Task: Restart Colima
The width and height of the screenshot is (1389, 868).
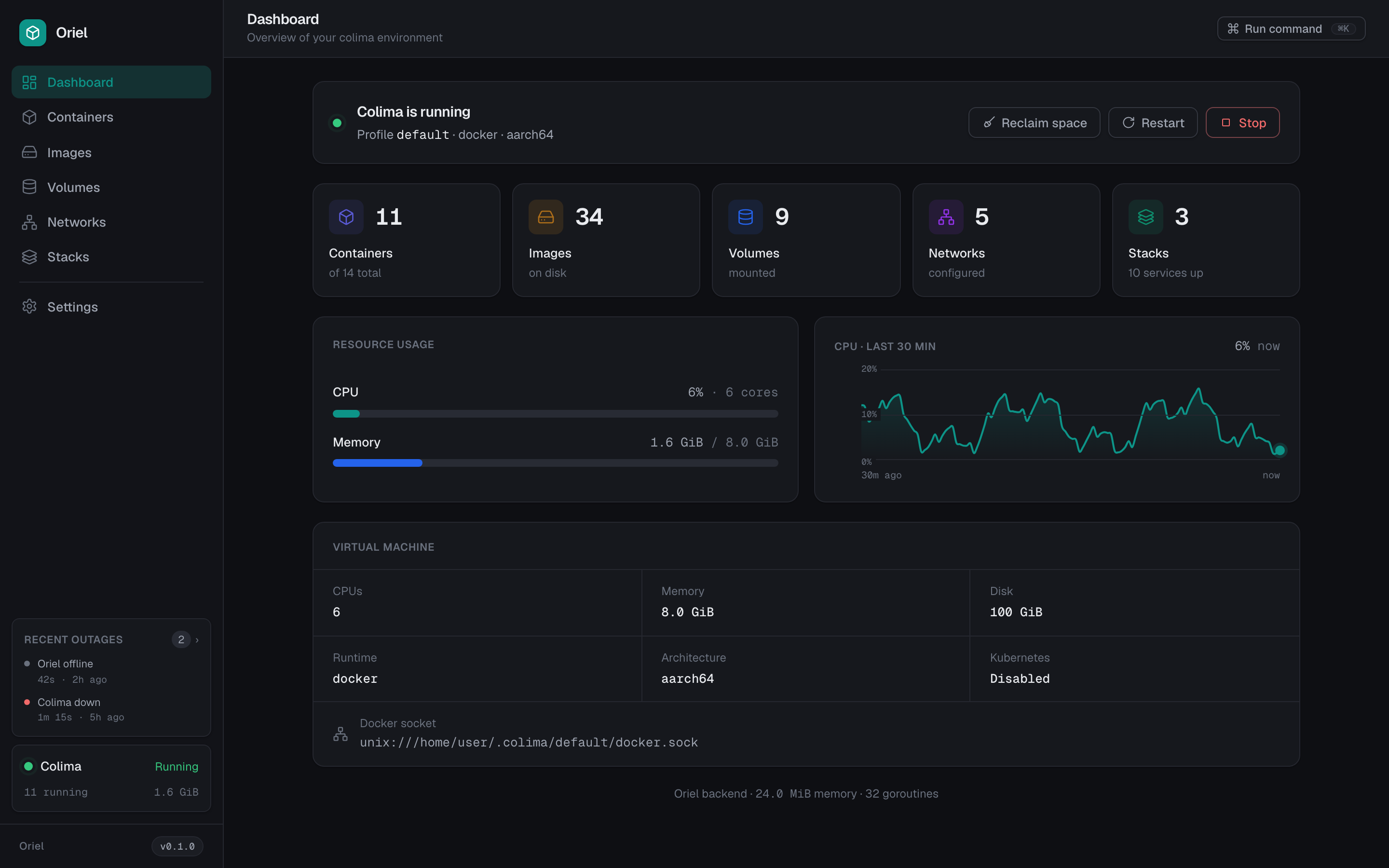Action: [1153, 122]
